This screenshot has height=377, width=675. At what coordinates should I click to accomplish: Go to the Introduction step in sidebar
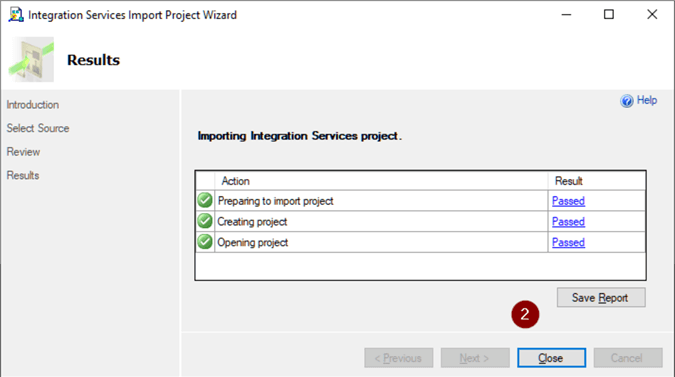point(33,105)
